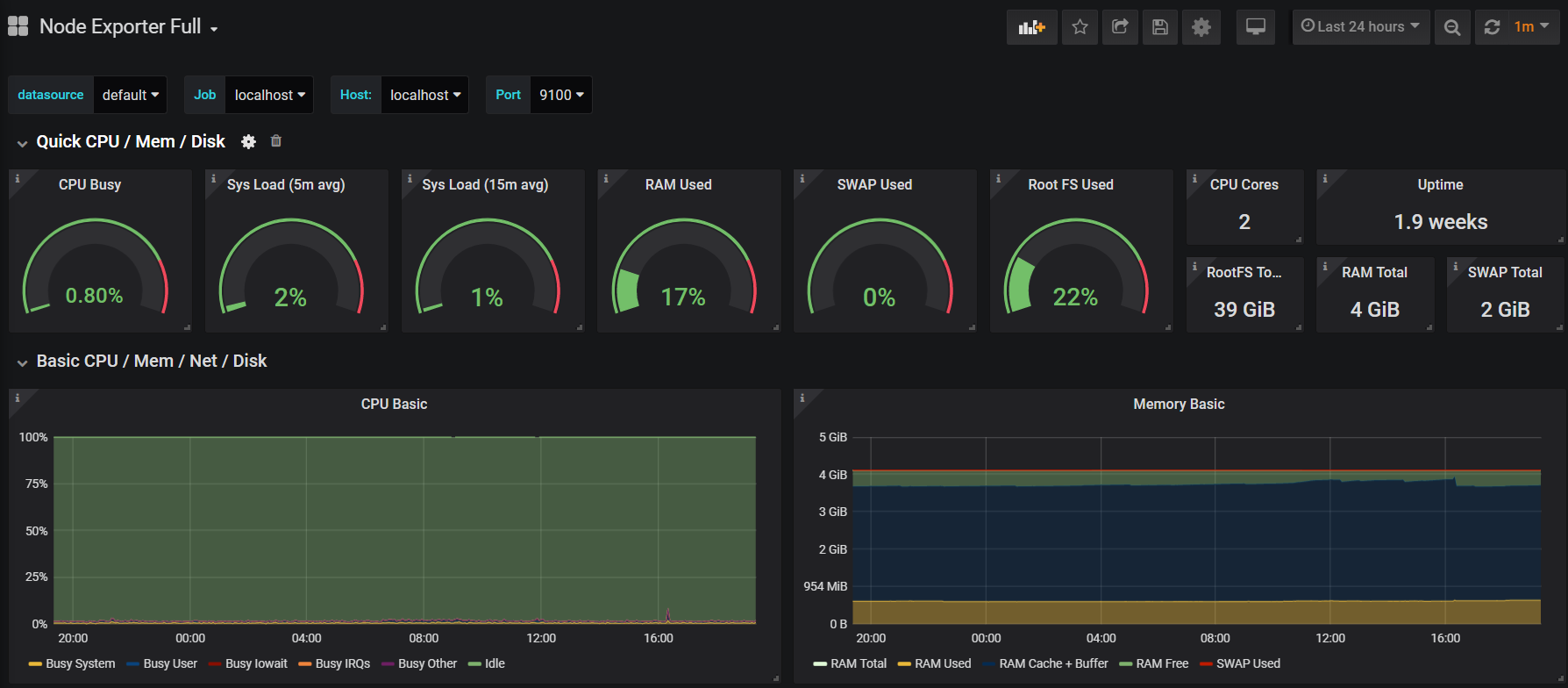Open Last 24 hours time picker
This screenshot has width=1568, height=688.
tap(1361, 27)
